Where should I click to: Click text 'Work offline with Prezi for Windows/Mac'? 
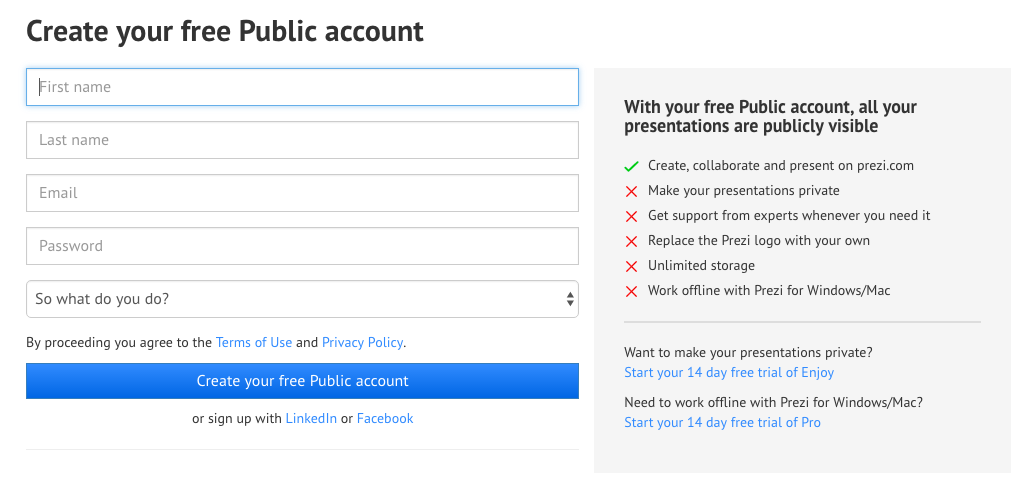point(769,290)
